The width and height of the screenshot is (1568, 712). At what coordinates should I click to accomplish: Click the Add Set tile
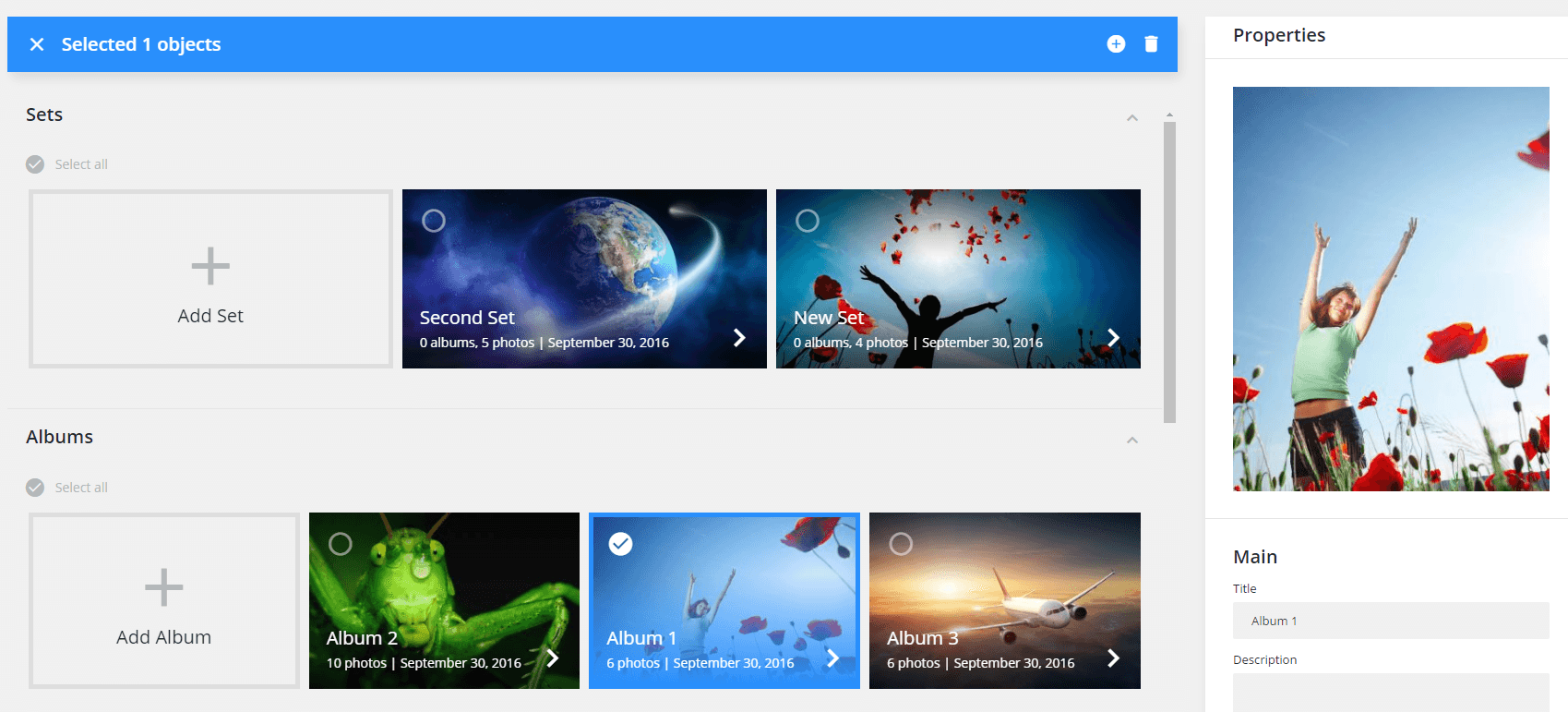click(x=210, y=279)
